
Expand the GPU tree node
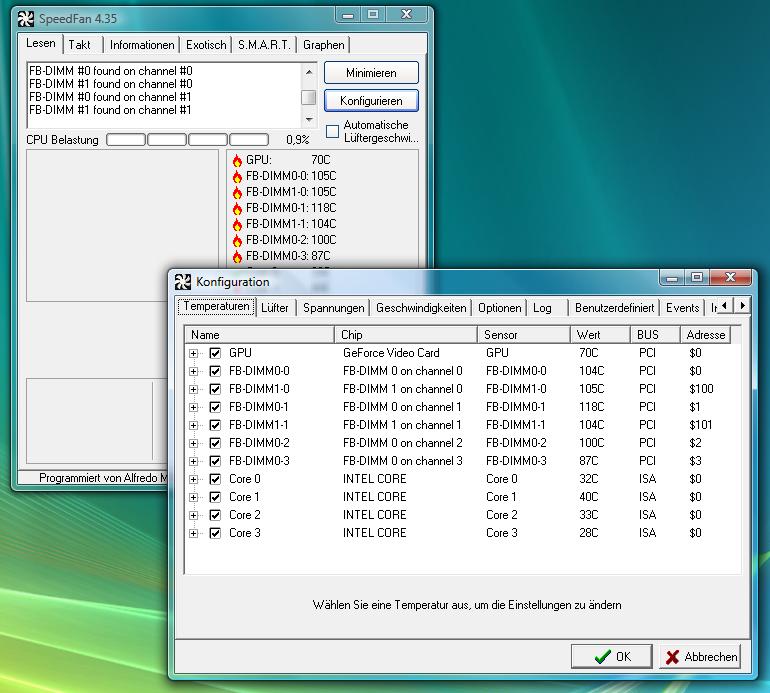[x=193, y=353]
